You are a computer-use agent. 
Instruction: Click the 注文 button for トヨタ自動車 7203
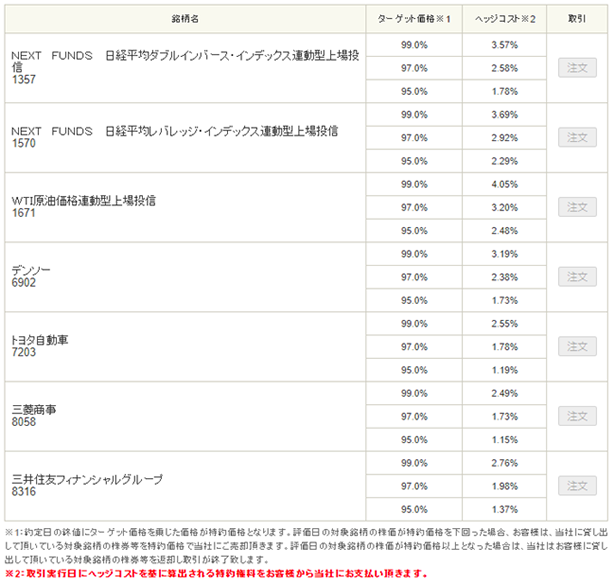[577, 346]
